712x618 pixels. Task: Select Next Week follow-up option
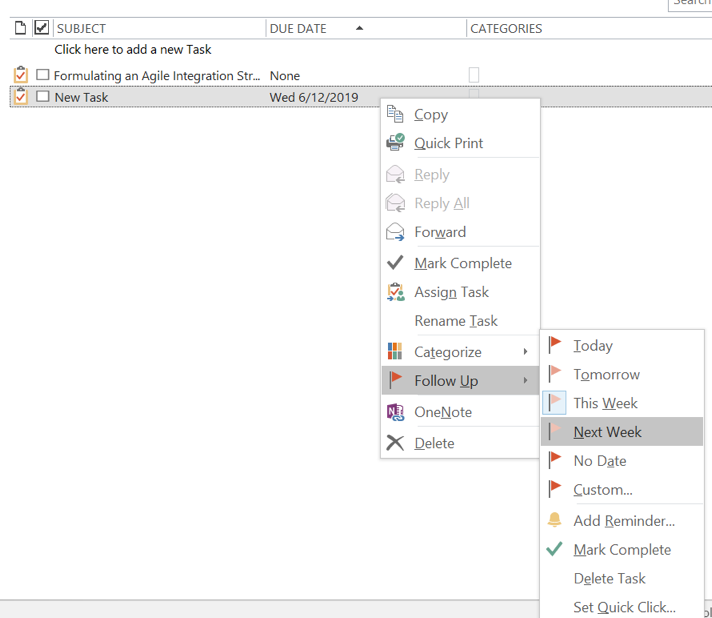coord(607,432)
